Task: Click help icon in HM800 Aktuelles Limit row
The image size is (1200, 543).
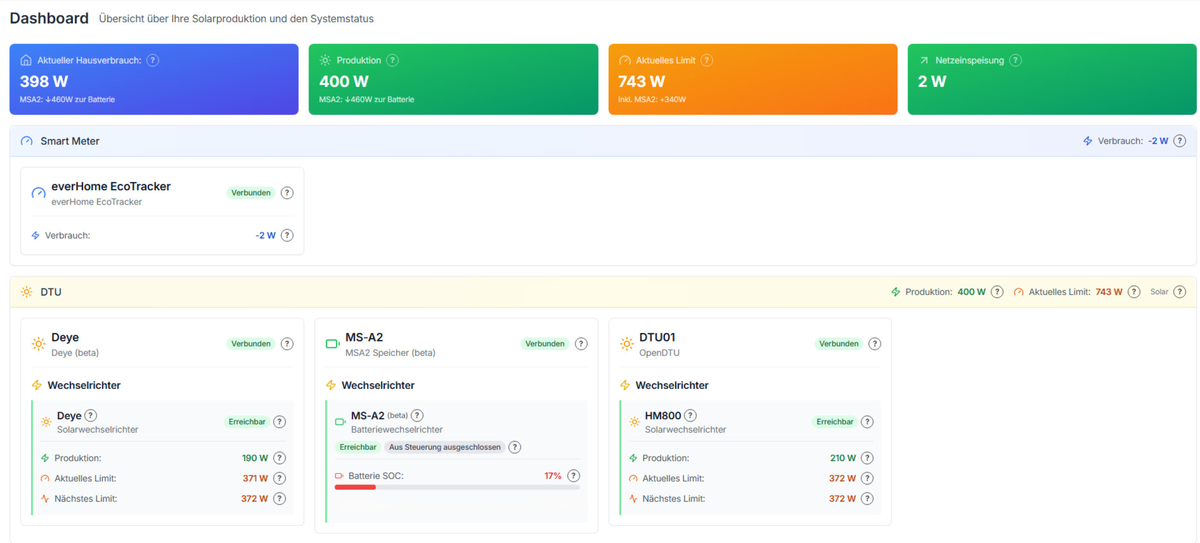Action: (x=867, y=478)
